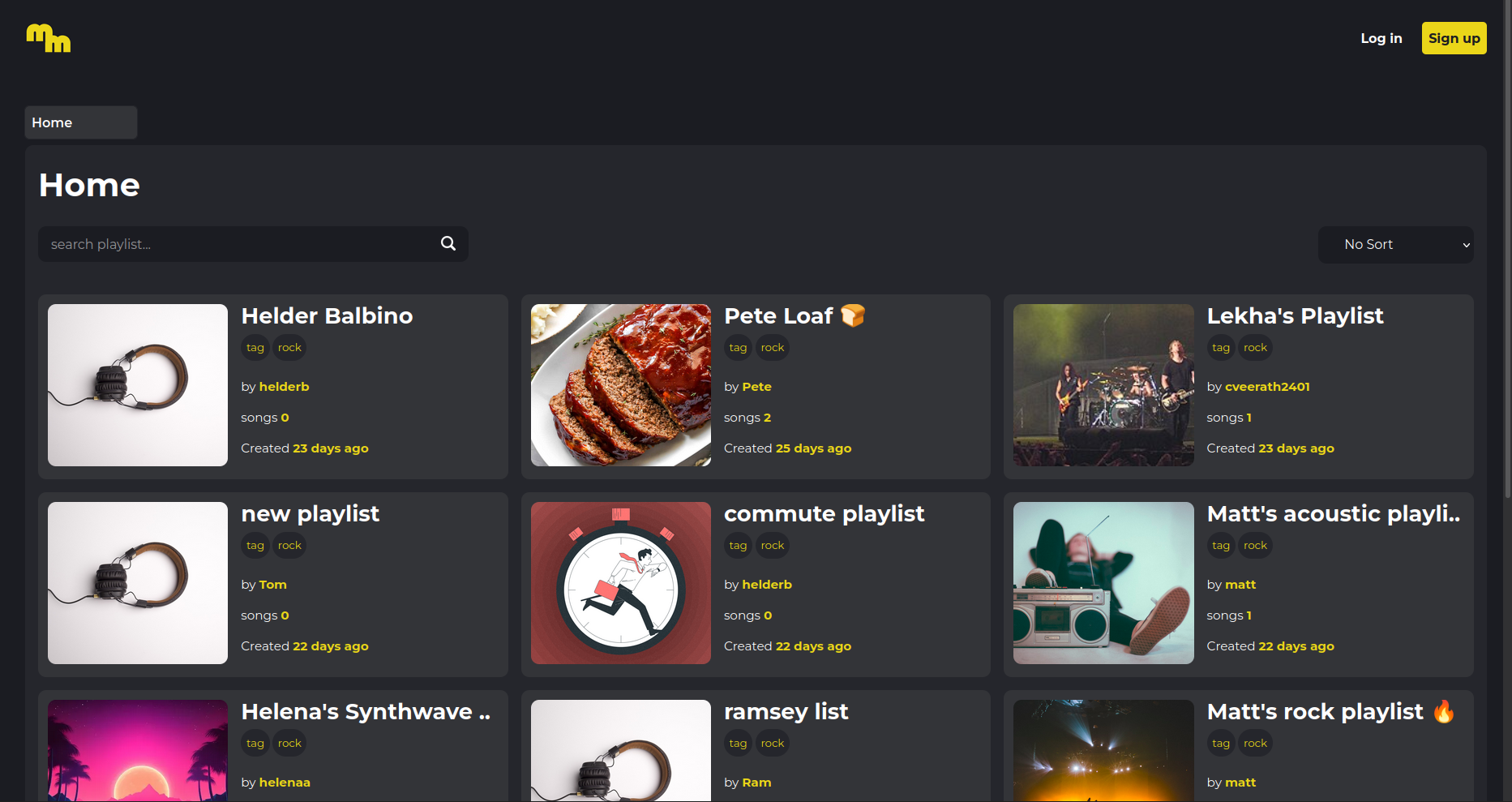1512x802 pixels.
Task: Open the Helder Balbino playlist title
Action: click(327, 315)
